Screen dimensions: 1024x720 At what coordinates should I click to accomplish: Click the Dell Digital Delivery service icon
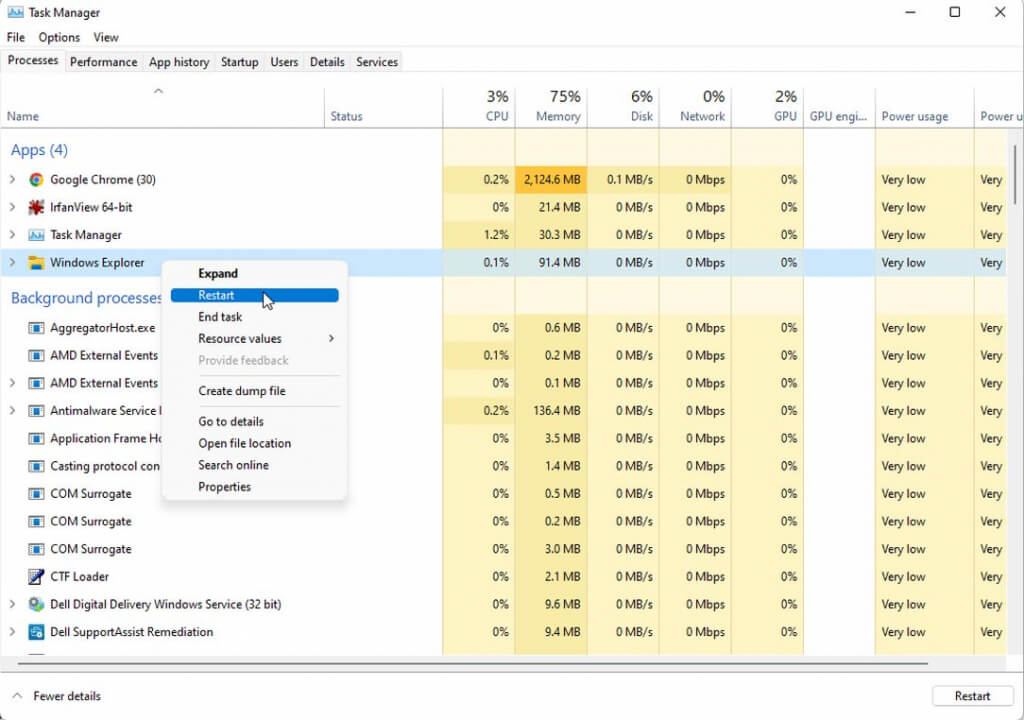(x=36, y=605)
